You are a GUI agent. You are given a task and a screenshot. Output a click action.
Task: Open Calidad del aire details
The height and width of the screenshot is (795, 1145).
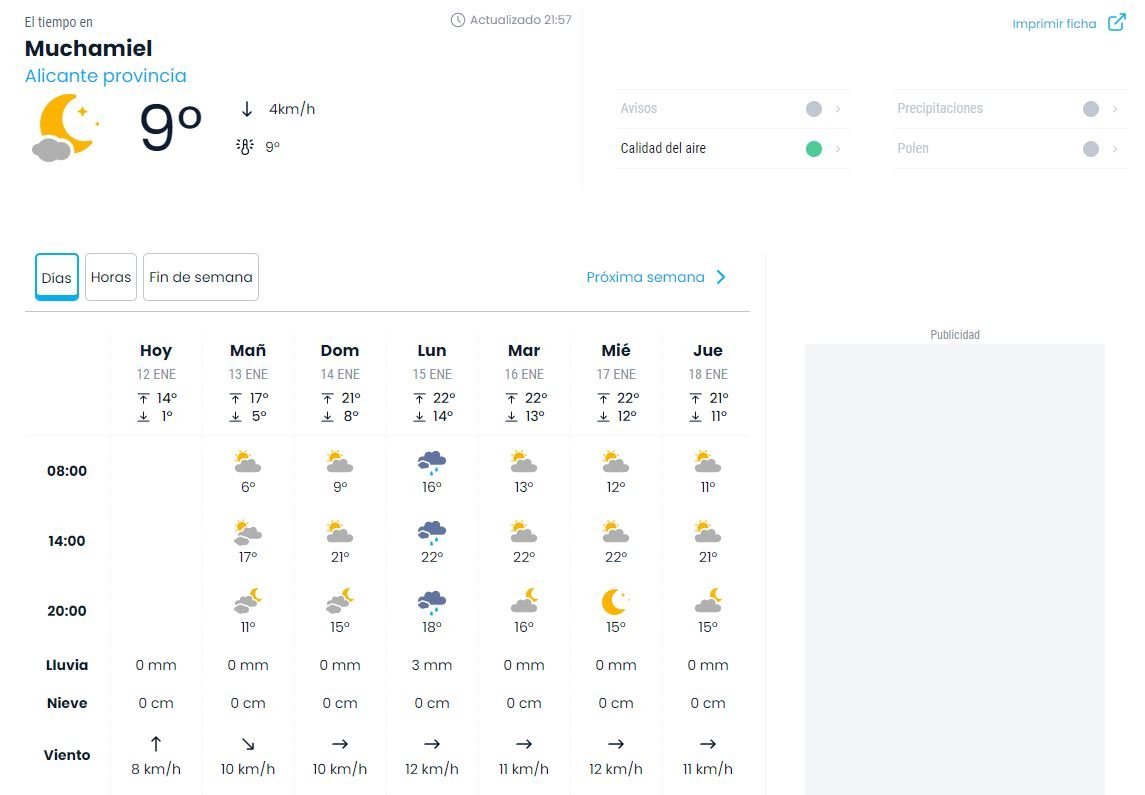point(733,149)
